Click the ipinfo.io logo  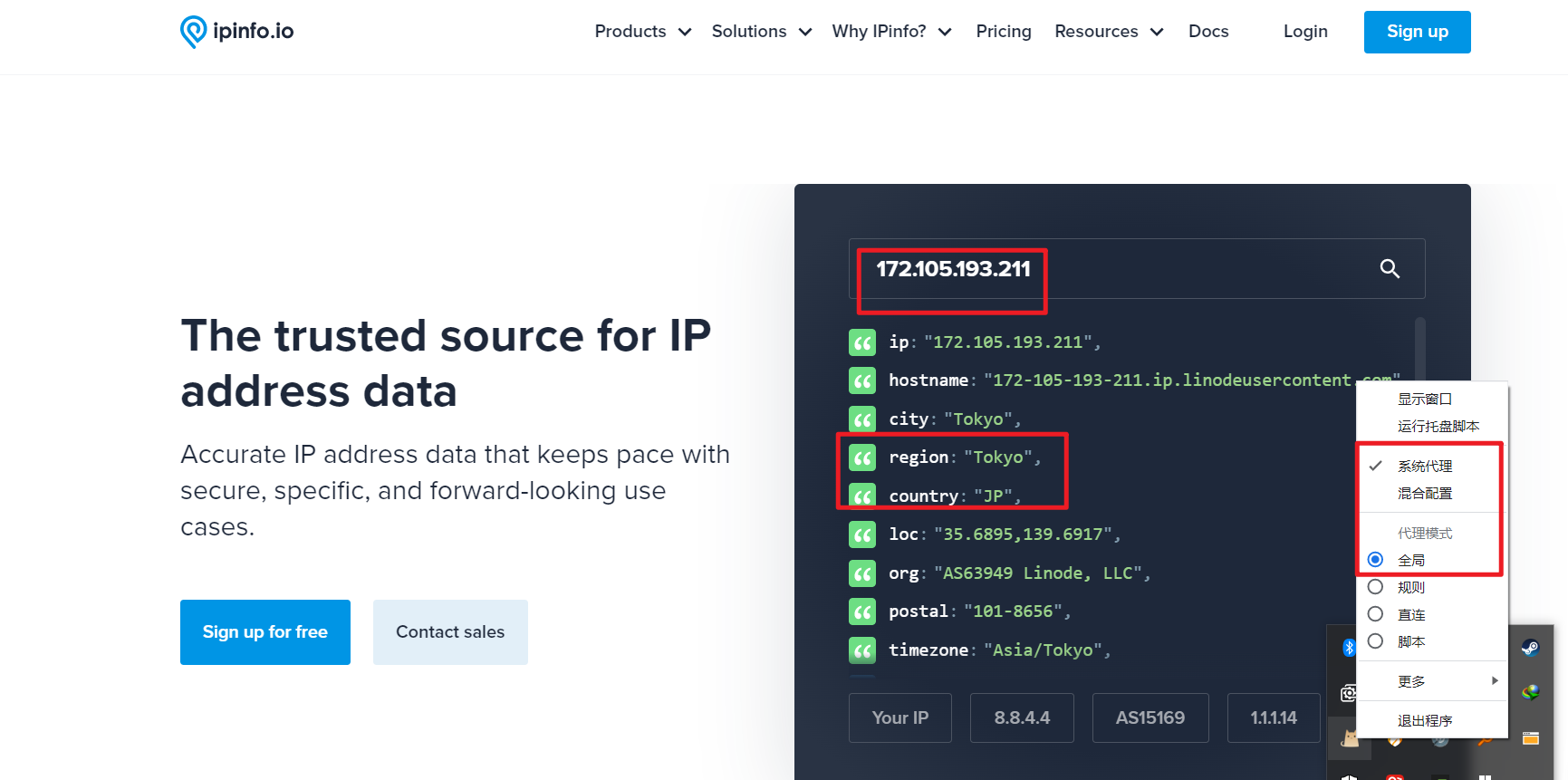[237, 32]
